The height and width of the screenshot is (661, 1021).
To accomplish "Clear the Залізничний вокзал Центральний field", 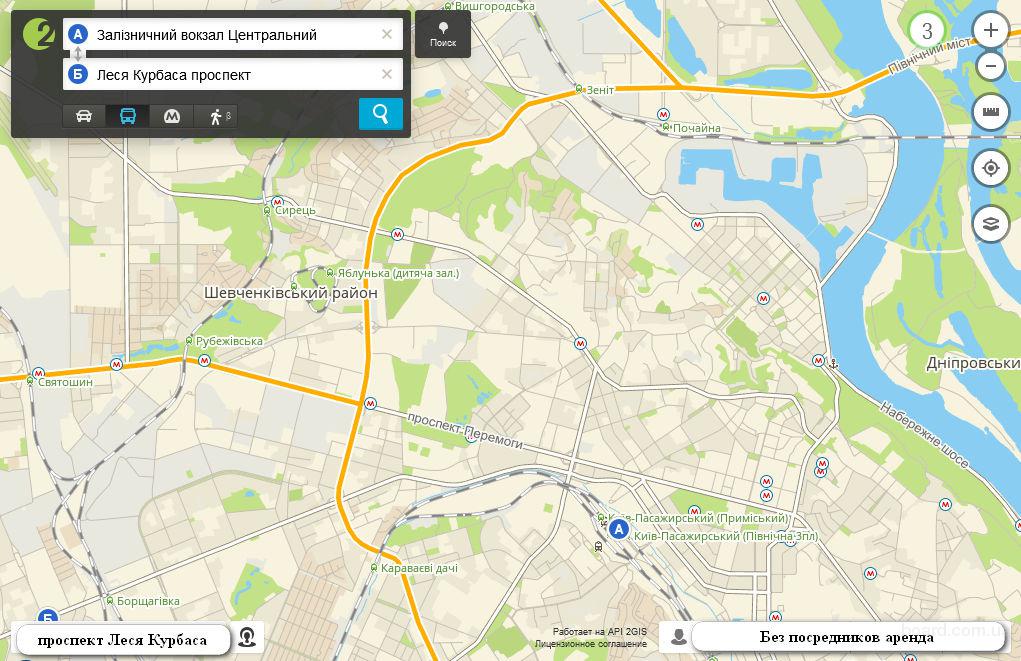I will point(387,34).
